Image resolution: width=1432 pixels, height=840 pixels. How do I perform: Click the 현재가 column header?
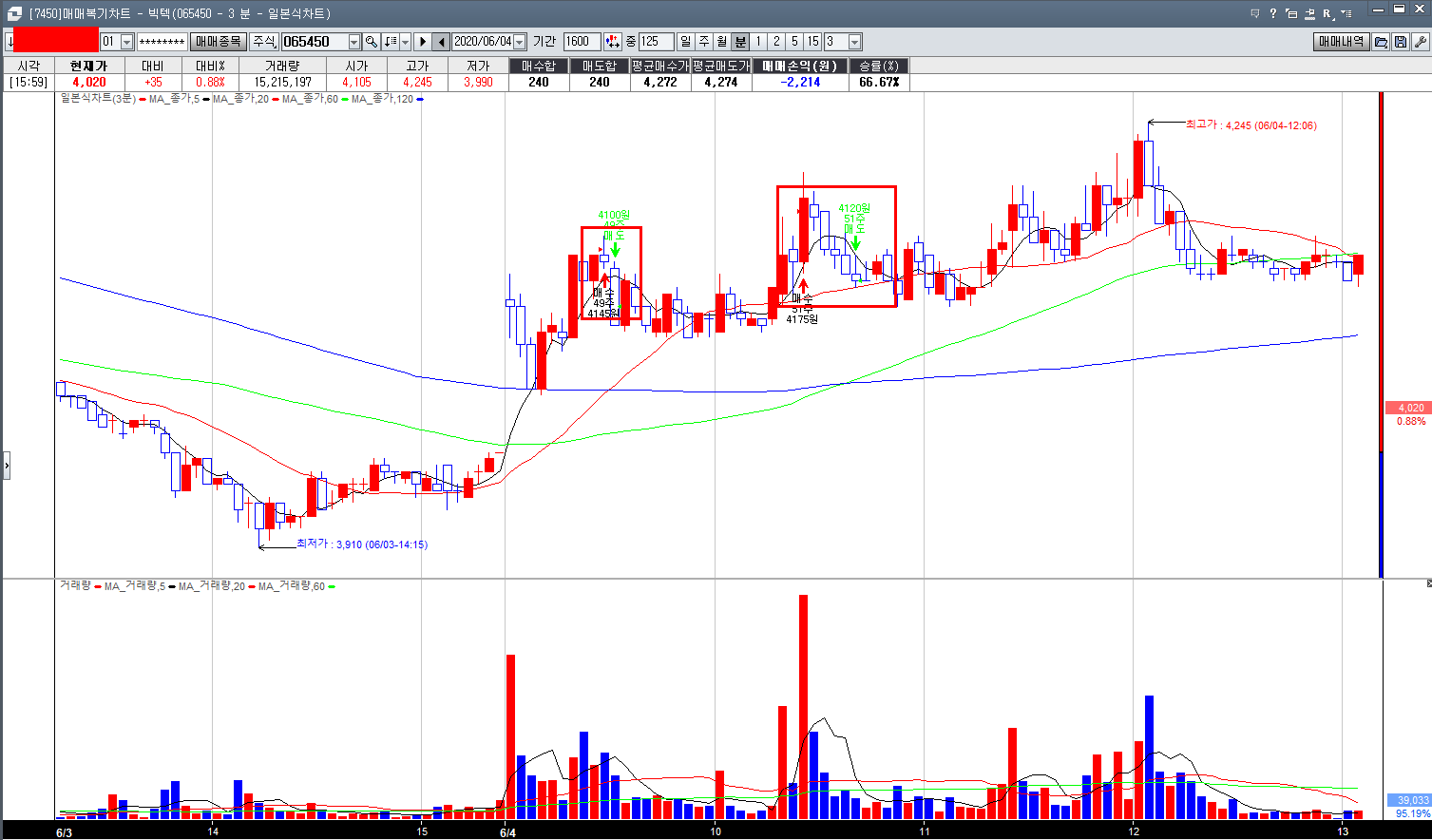tap(89, 66)
